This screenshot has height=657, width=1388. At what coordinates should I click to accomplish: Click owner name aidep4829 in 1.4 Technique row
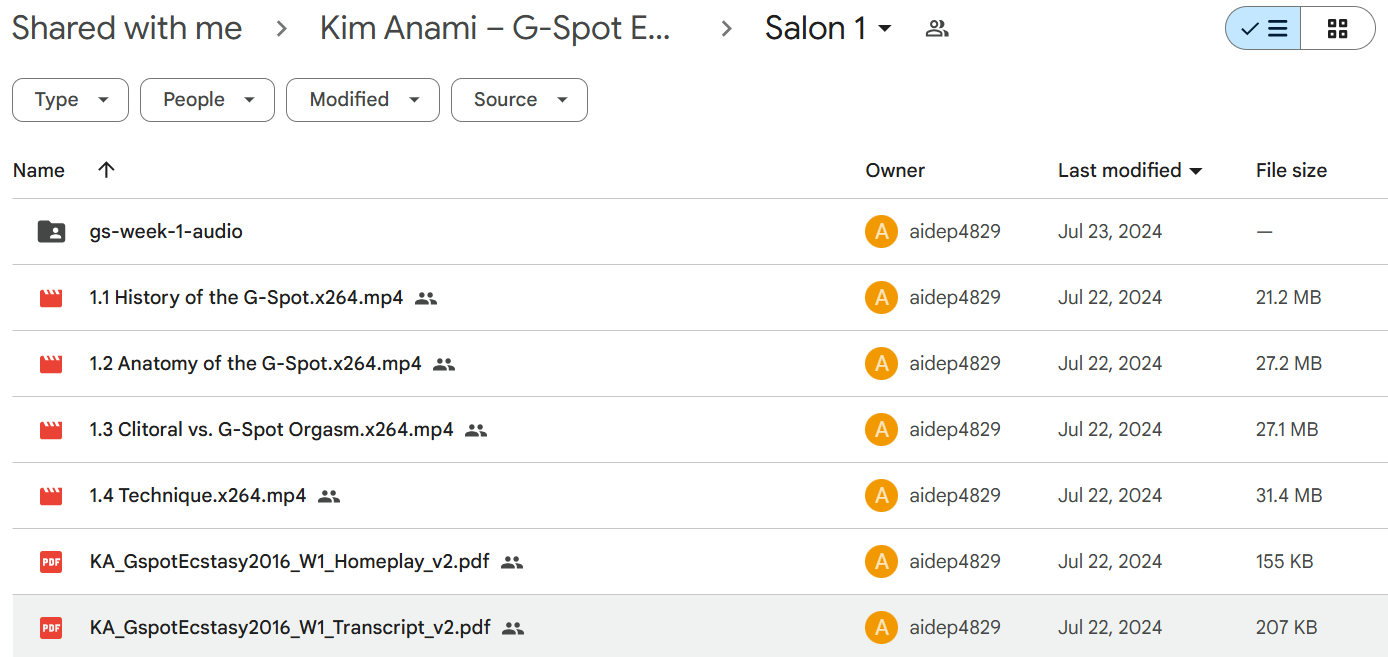coord(955,495)
